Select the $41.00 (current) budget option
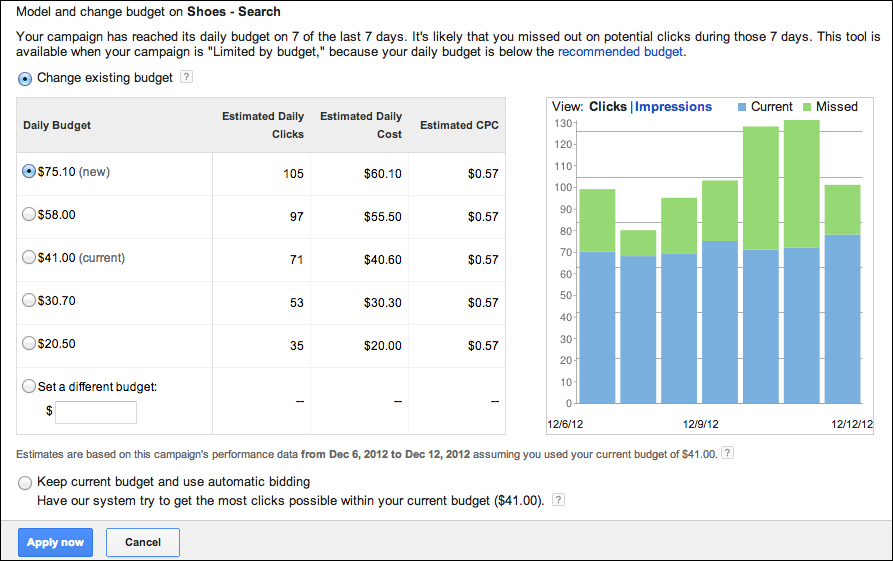Screen dimensions: 893x561 click(29, 257)
